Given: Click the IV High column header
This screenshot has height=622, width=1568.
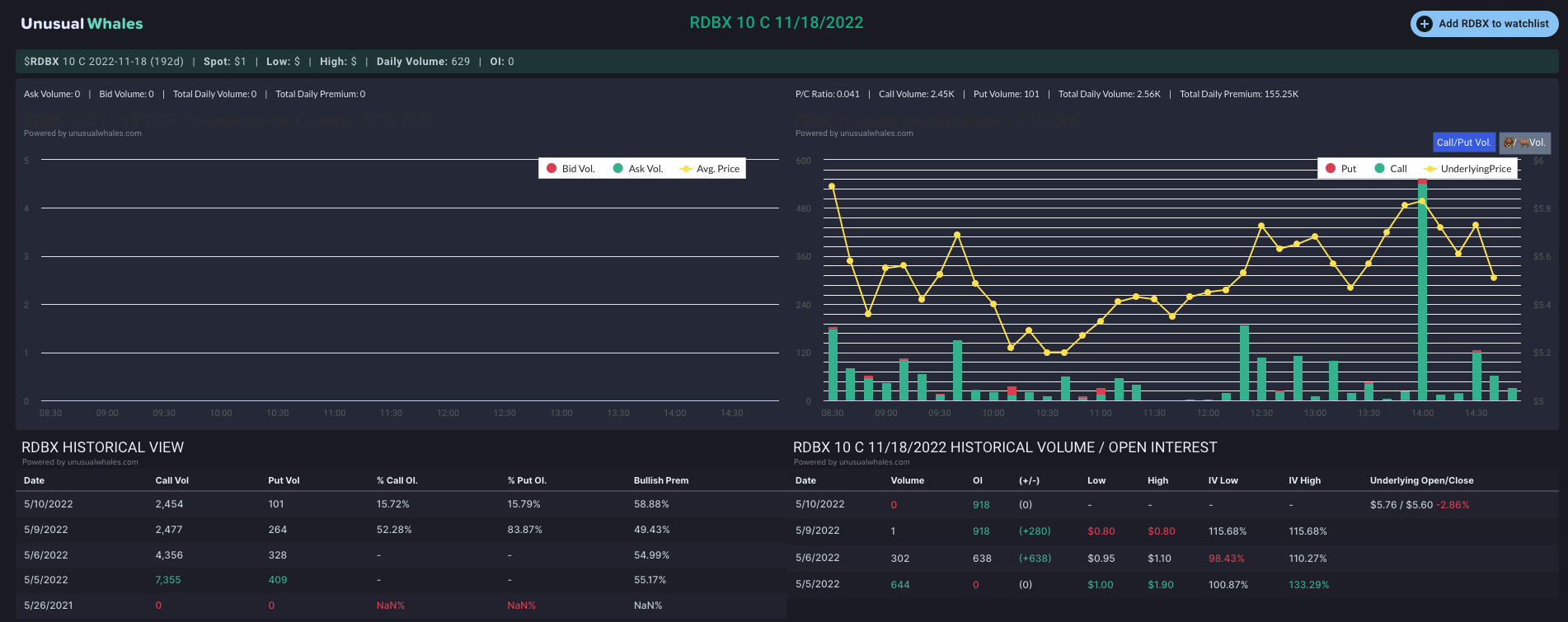Looking at the screenshot, I should 1305,480.
